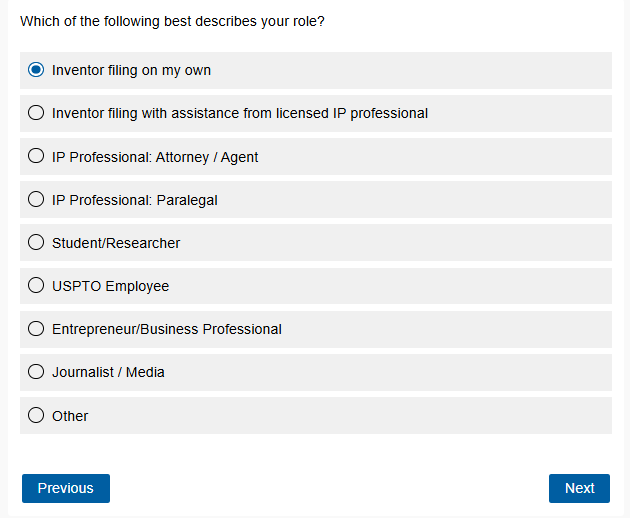Select the 'Inventor filing on my own' radio button
The width and height of the screenshot is (630, 518).
[36, 70]
